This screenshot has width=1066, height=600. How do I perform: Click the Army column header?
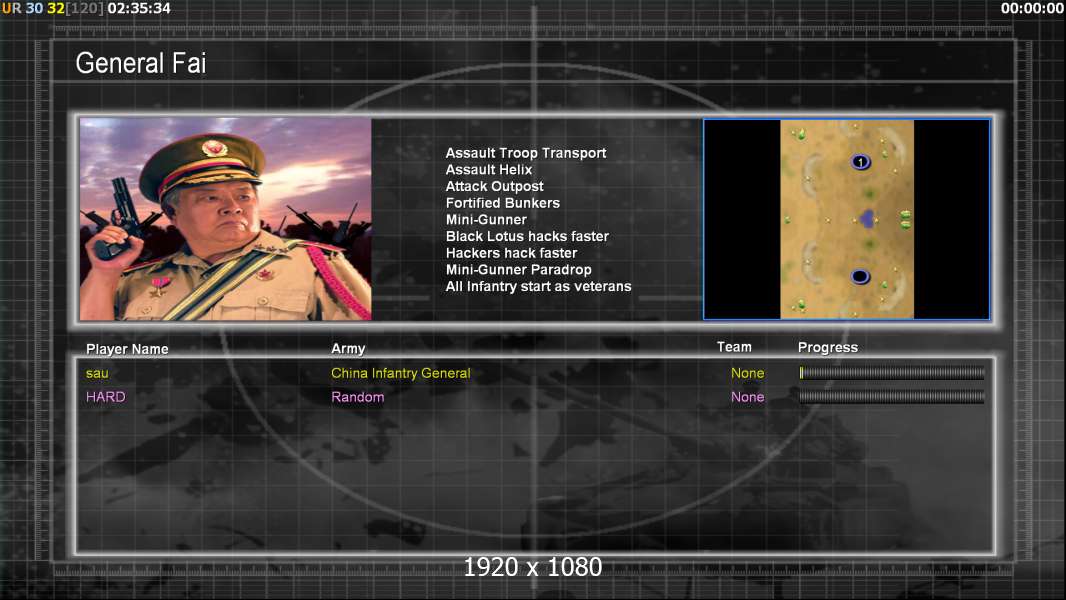pyautogui.click(x=348, y=349)
